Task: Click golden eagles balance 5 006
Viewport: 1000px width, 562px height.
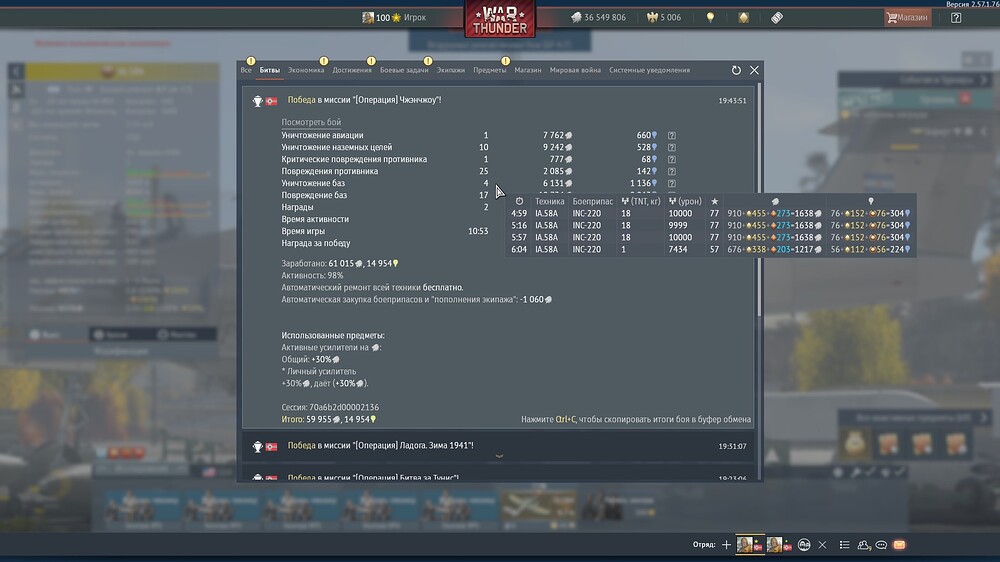Action: coord(664,18)
